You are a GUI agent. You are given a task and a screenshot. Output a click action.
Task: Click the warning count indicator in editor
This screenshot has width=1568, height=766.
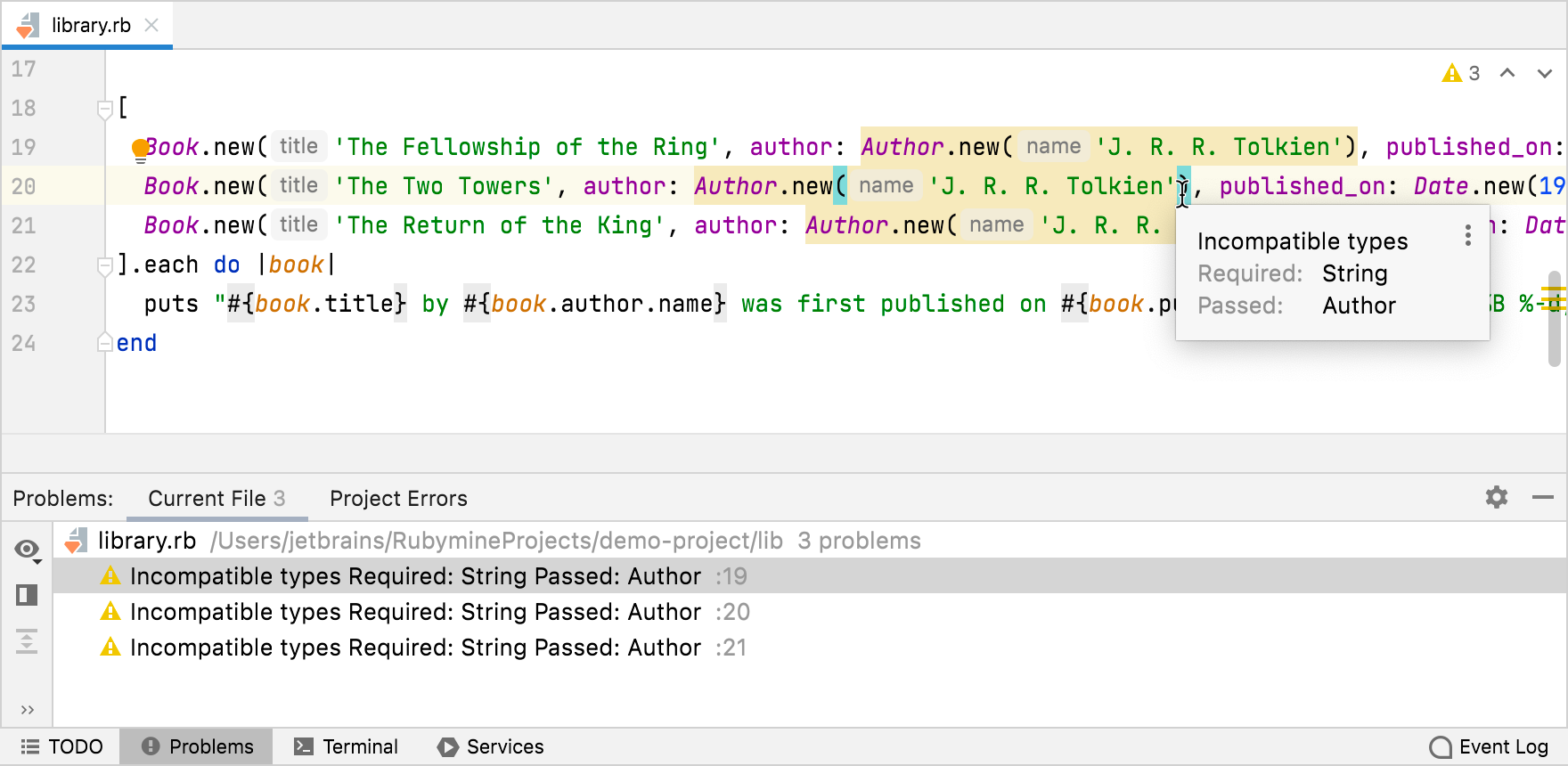(x=1461, y=73)
